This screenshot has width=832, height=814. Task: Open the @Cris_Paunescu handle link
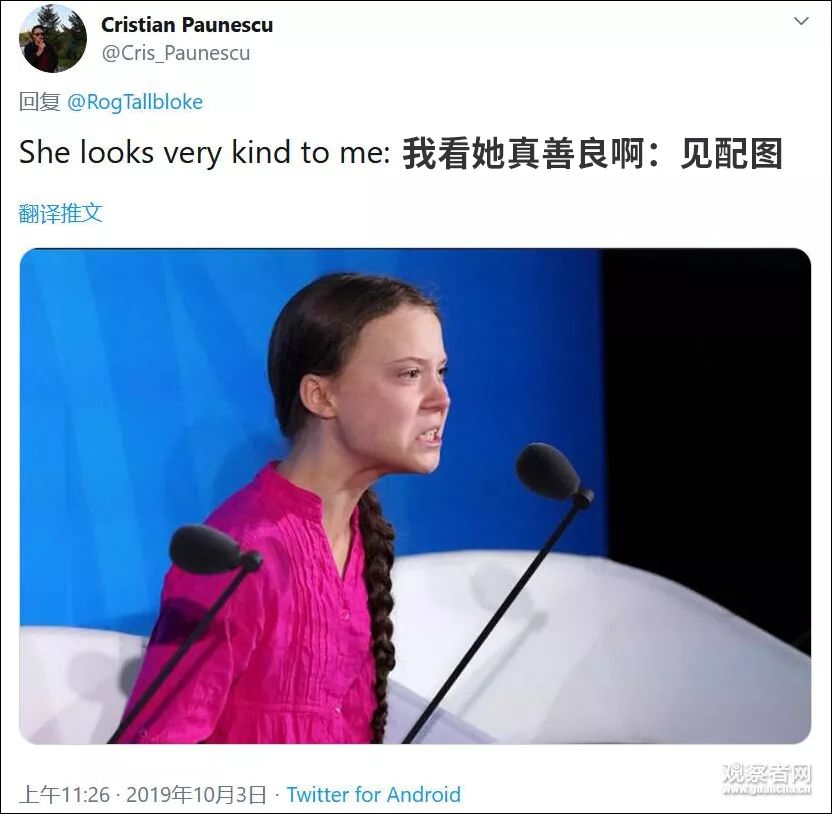[176, 53]
